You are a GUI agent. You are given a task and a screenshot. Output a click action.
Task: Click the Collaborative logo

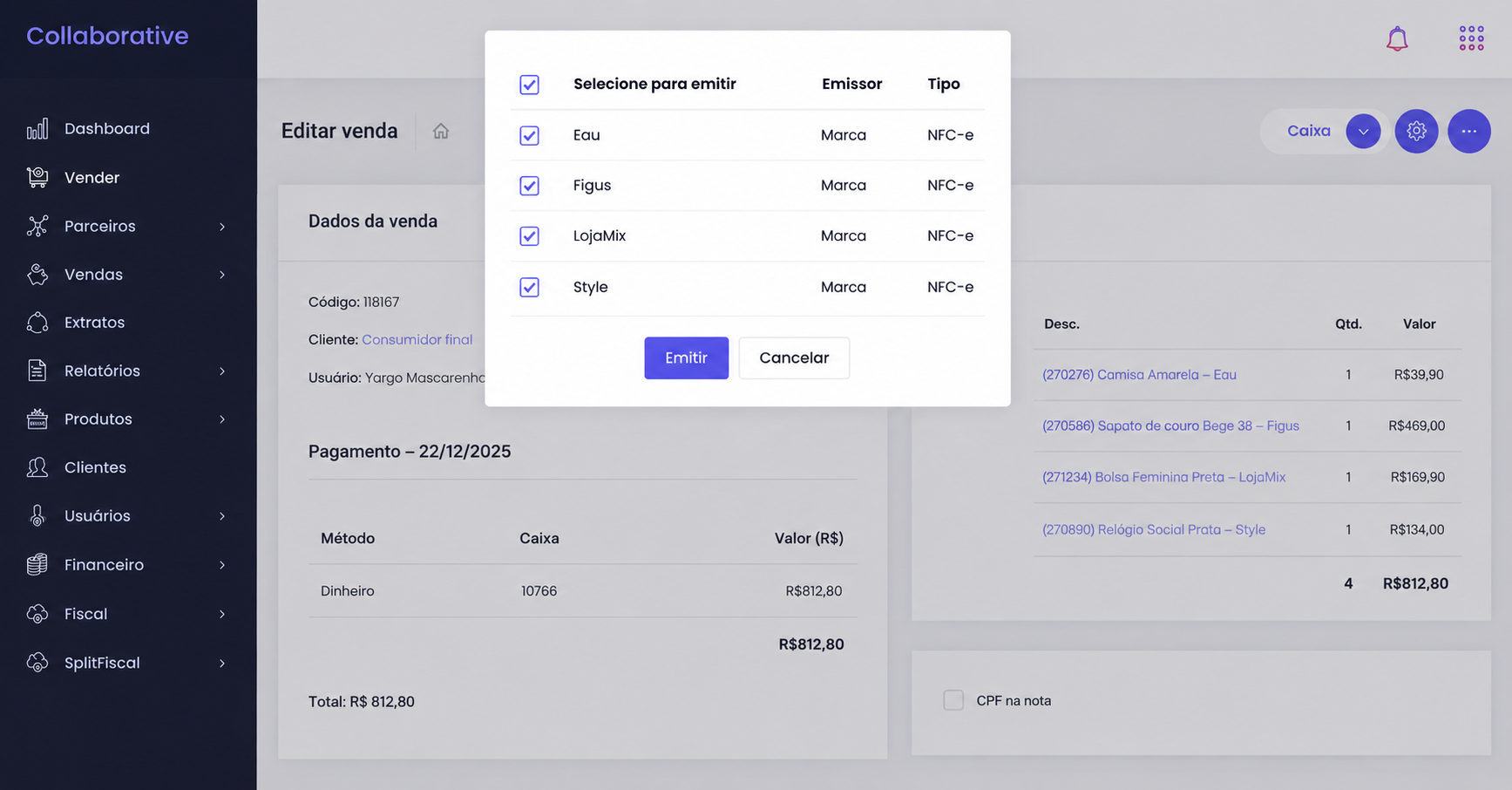point(107,36)
